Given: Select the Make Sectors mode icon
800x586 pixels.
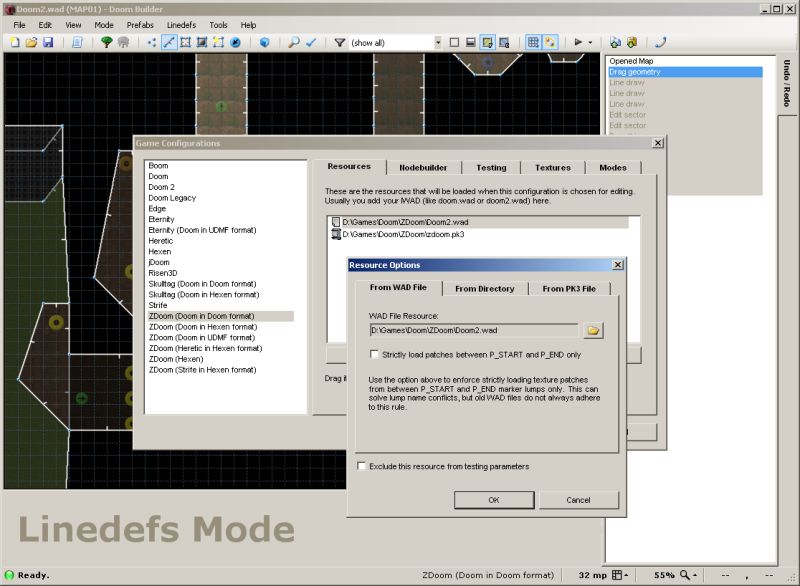Looking at the screenshot, I should point(218,43).
